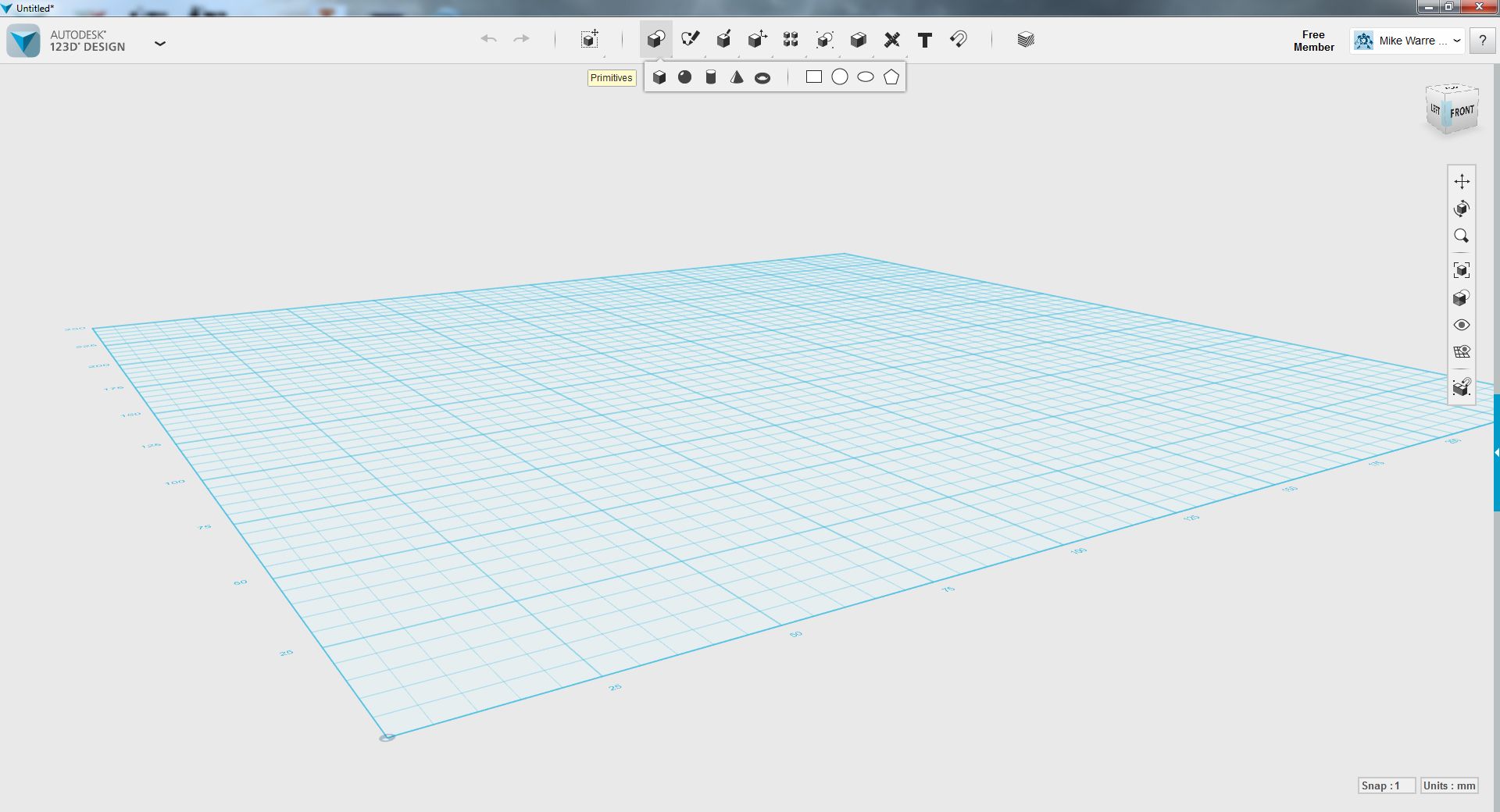The image size is (1500, 812).
Task: Open the Text tool
Action: (925, 40)
